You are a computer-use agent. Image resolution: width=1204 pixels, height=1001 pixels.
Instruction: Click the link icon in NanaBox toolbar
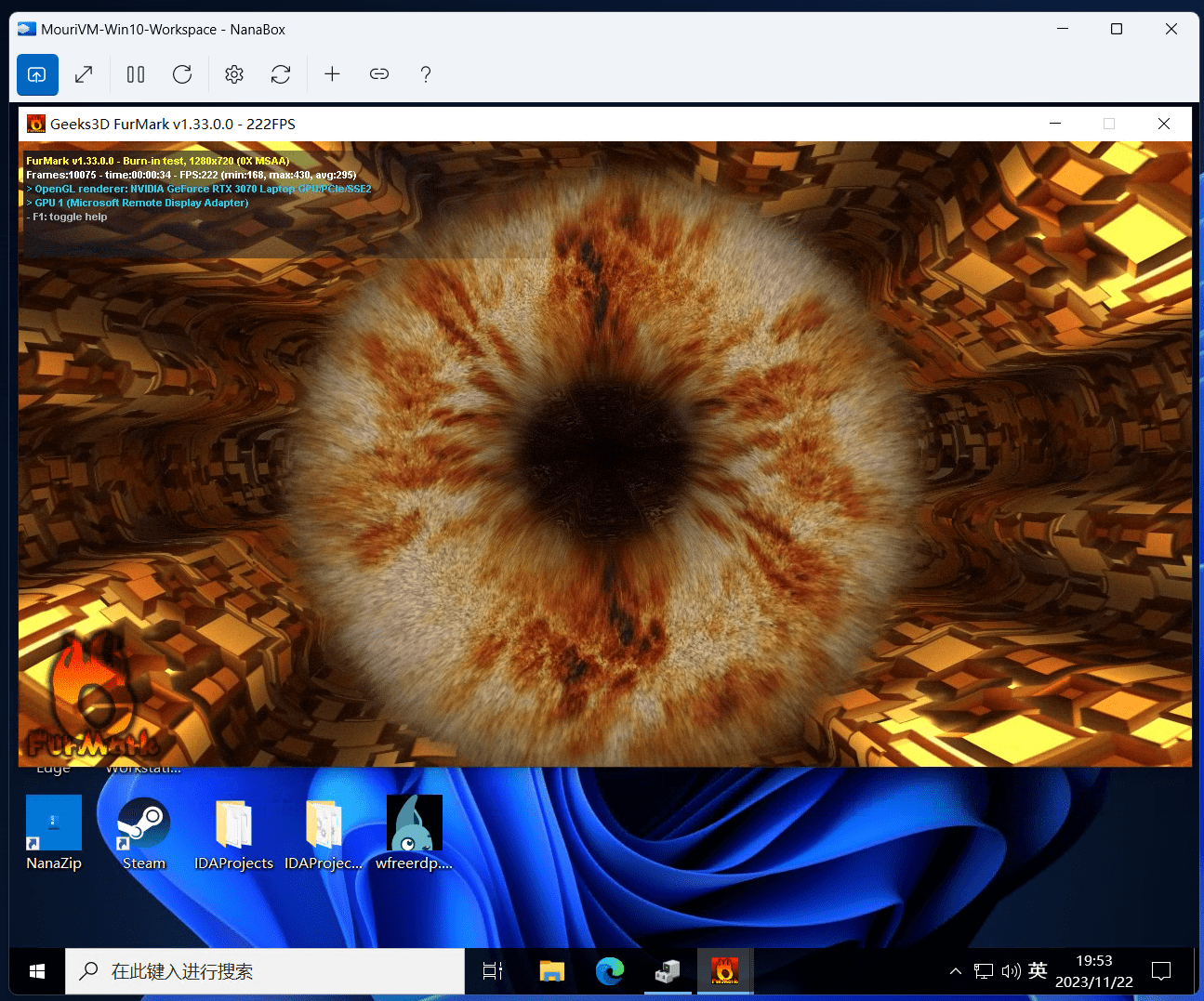tap(379, 74)
